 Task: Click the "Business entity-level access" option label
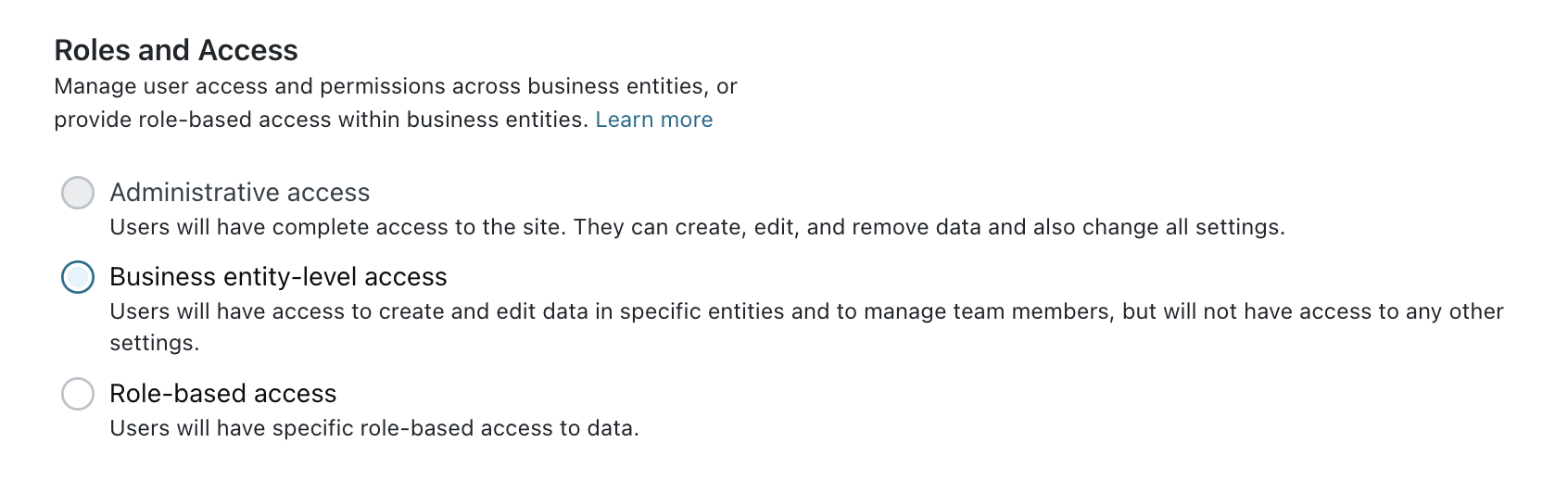coord(278,277)
